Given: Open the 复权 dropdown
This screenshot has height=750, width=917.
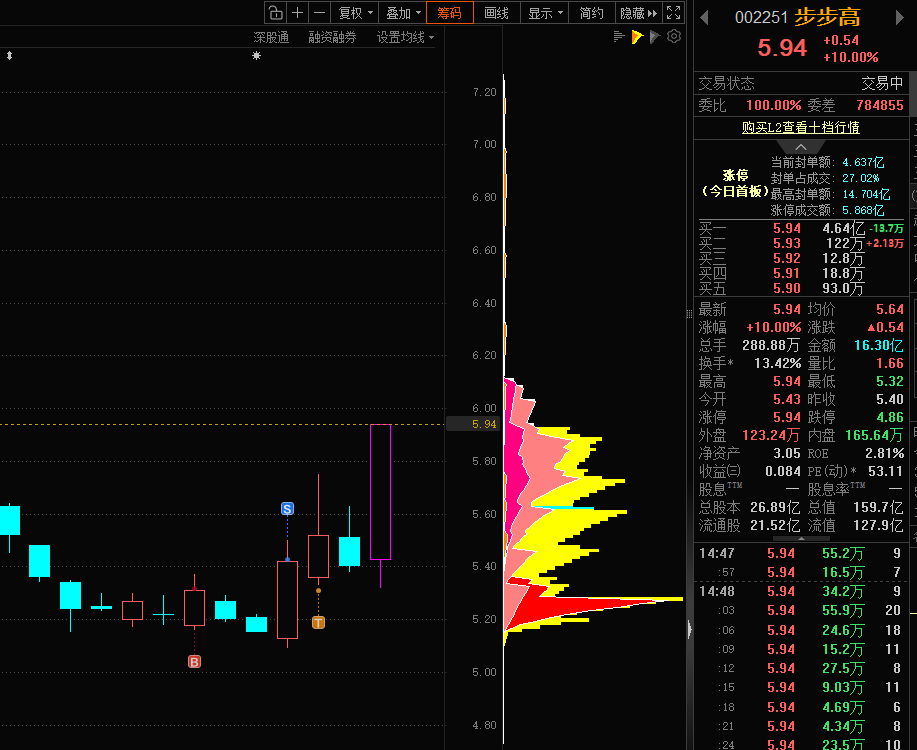Looking at the screenshot, I should 355,12.
